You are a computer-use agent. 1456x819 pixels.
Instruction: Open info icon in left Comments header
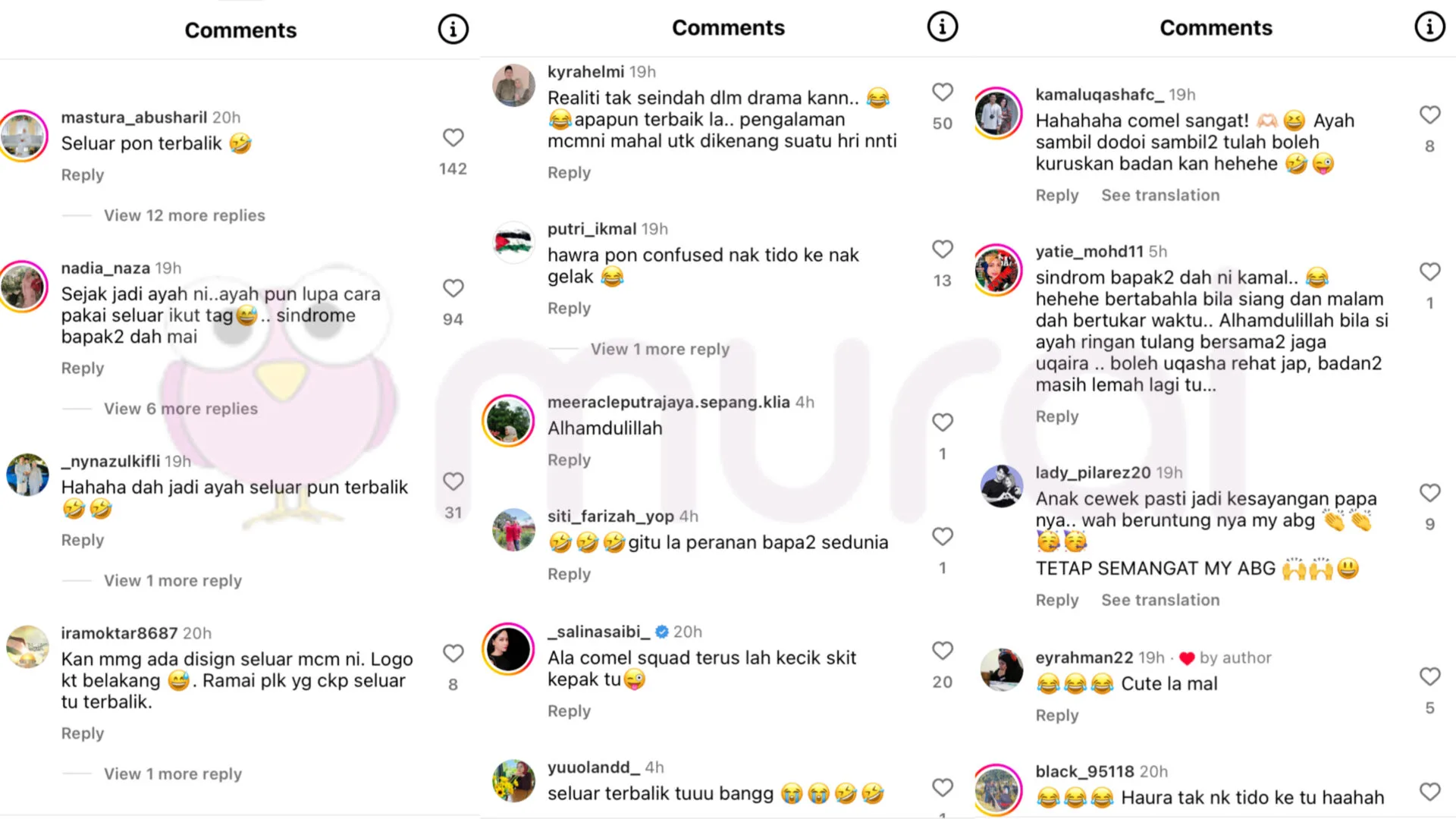[453, 30]
